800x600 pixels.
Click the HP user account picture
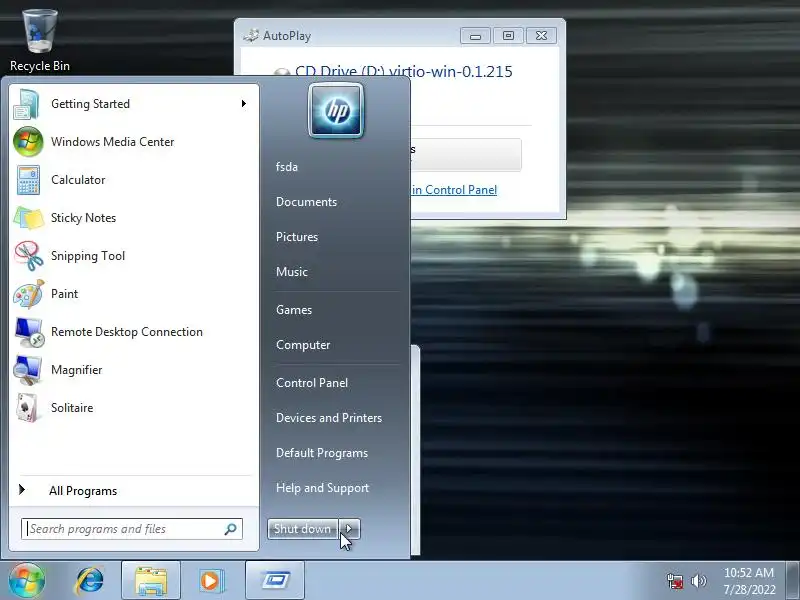[x=336, y=110]
